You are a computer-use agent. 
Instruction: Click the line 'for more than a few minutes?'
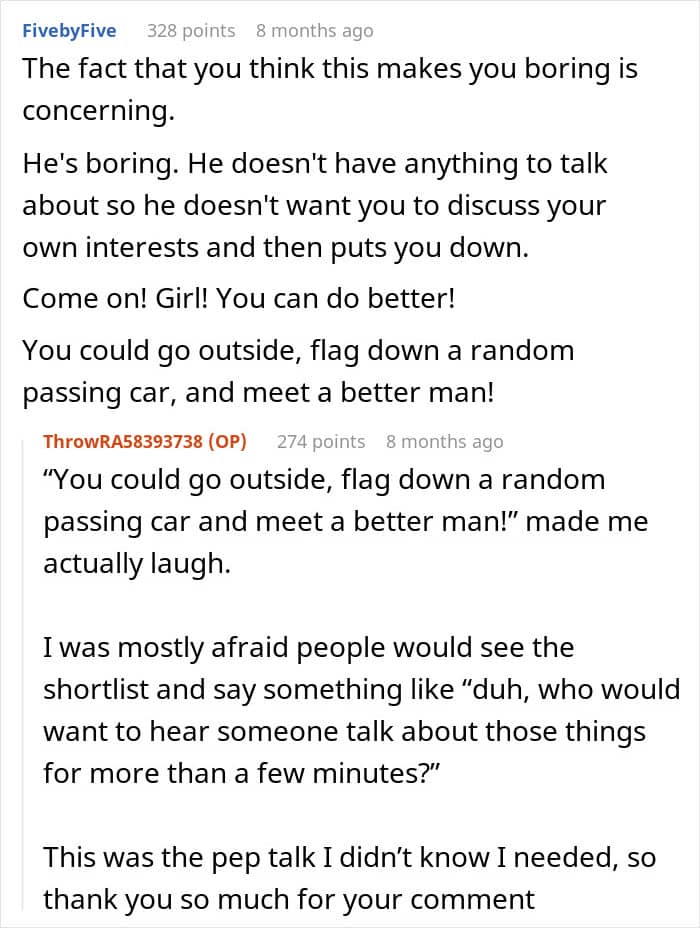[x=242, y=774]
